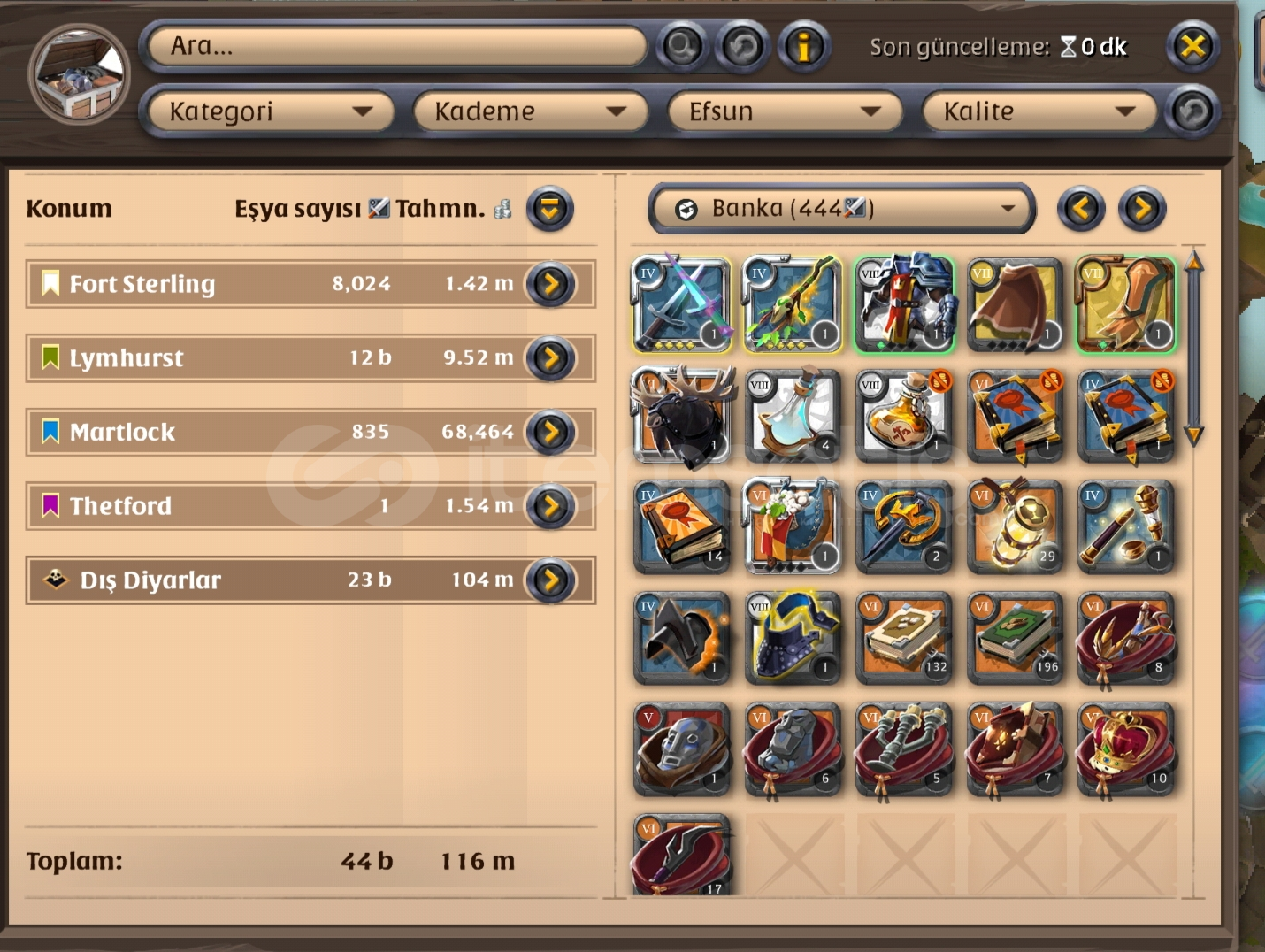Go to the next bank tab arrow
1265x952 pixels.
(x=1142, y=209)
